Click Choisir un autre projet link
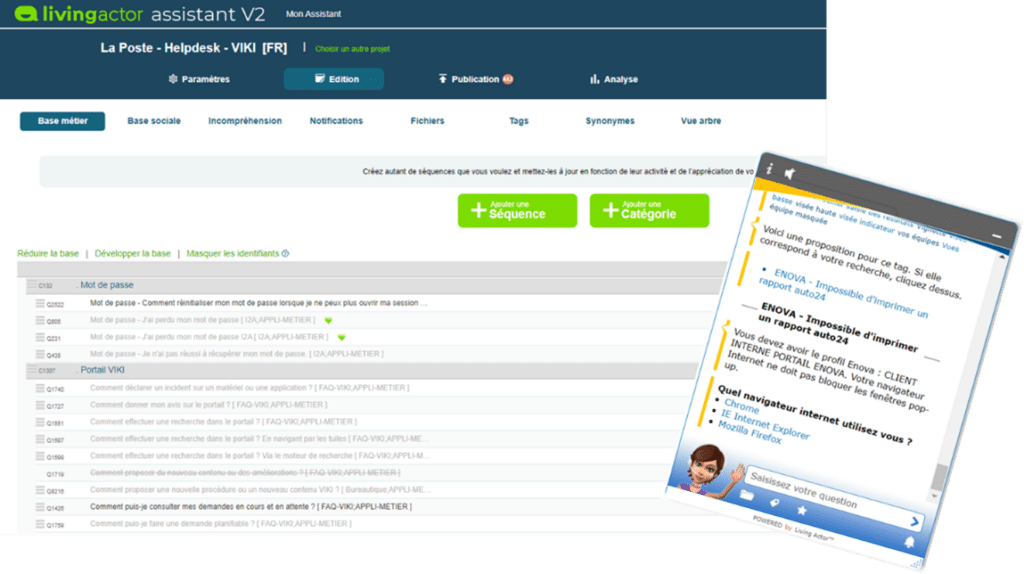This screenshot has width=1024, height=574. [353, 49]
